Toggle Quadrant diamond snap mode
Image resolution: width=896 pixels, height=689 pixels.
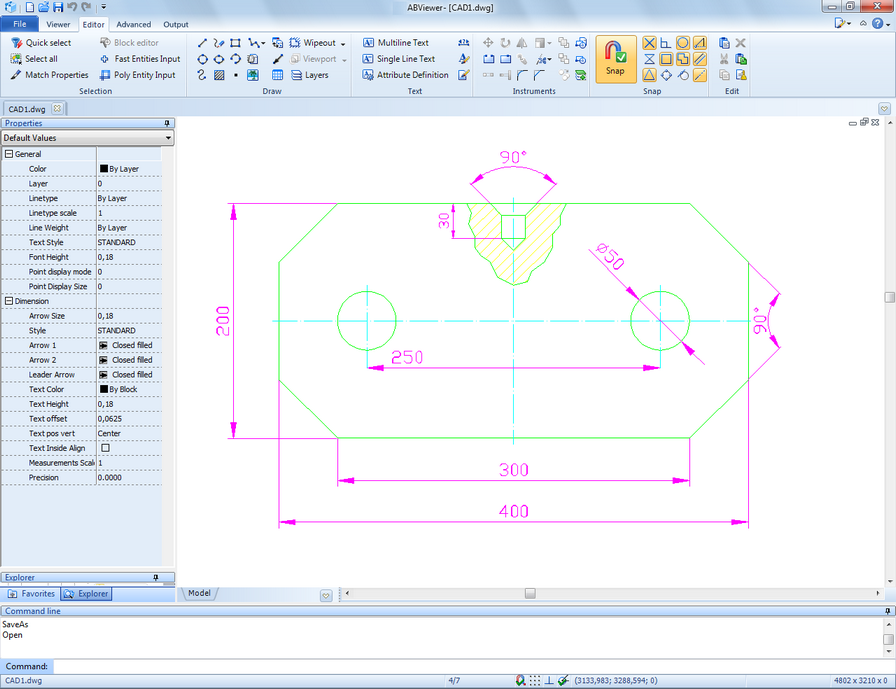pos(666,75)
